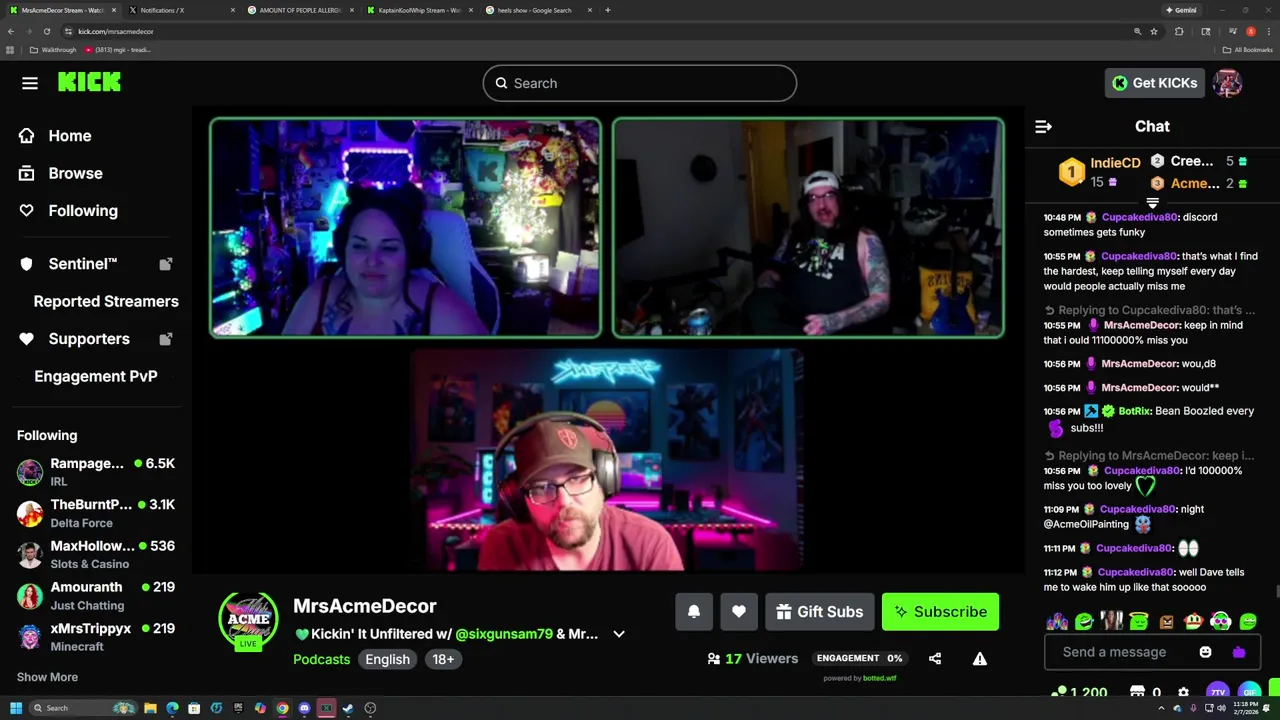Send the angry brown block emote
Viewport: 1280px width, 720px height.
pos(1166,621)
